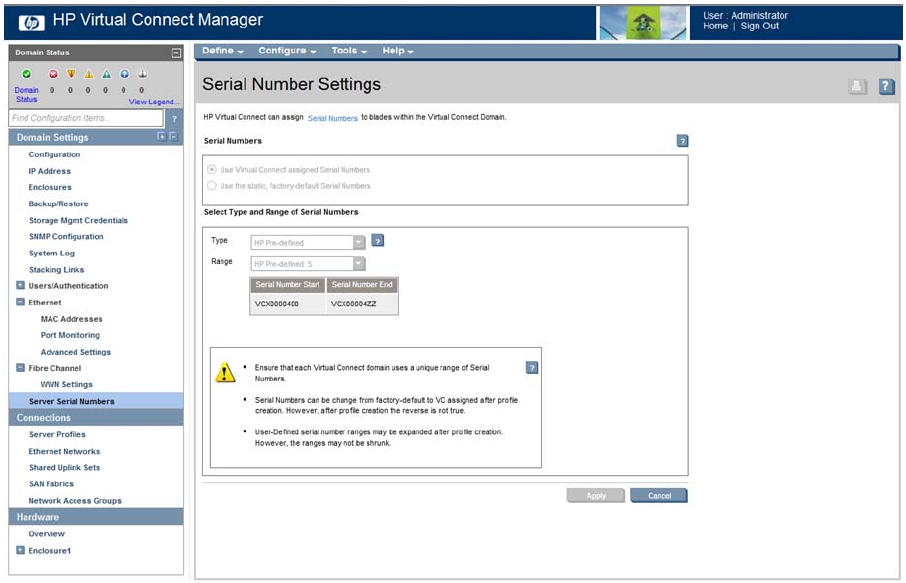This screenshot has height=583, width=906.
Task: Collapse the Domain Status panel
Action: [x=176, y=53]
